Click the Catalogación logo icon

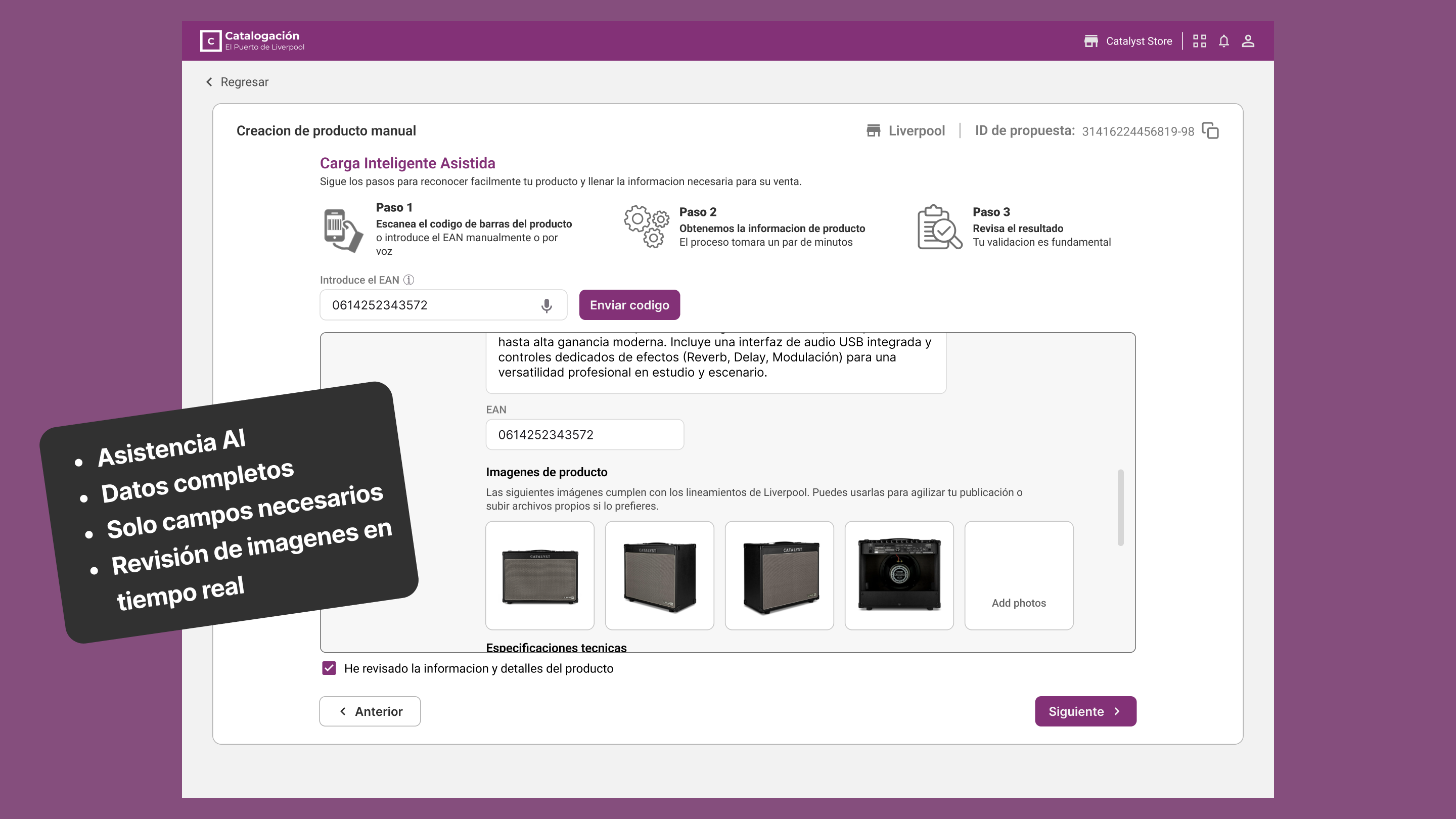(x=210, y=40)
